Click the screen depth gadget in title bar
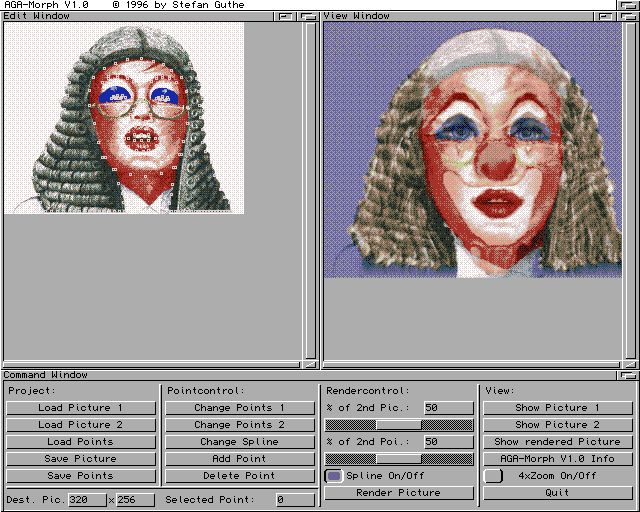 tap(628, 5)
